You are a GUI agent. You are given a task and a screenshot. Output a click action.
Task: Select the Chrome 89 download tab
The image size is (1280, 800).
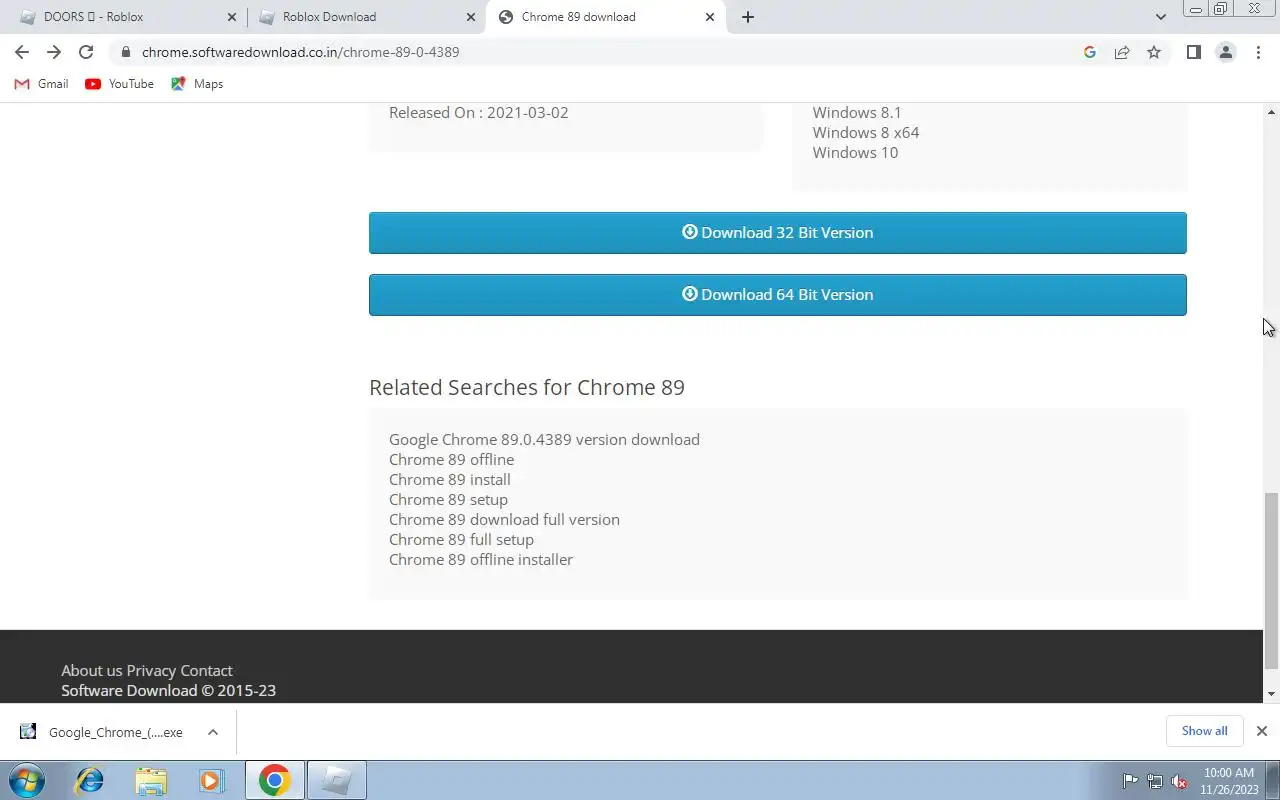pos(605,17)
